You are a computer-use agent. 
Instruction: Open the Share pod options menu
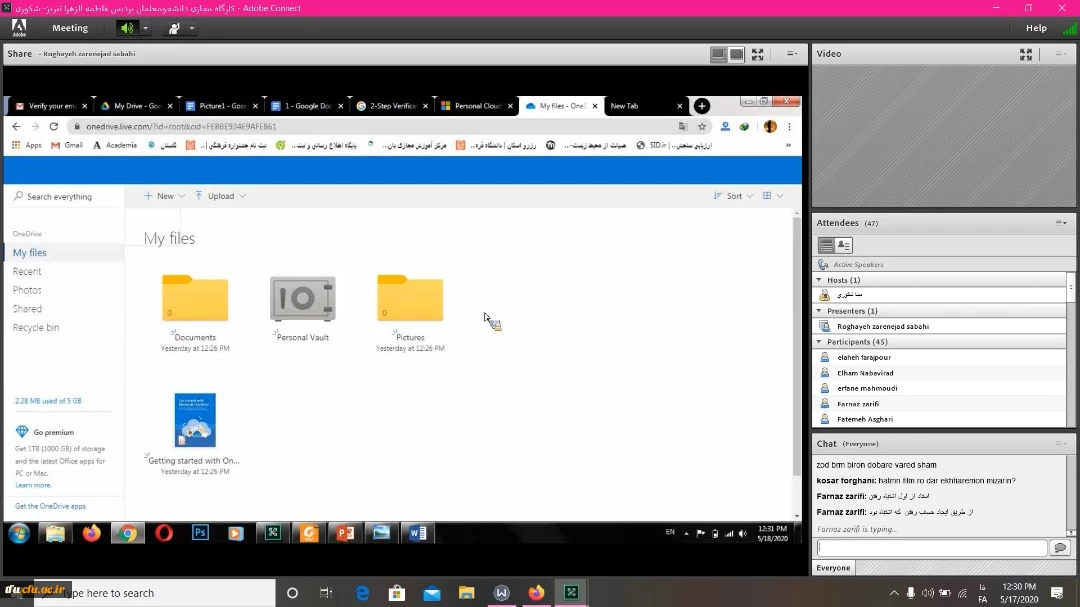[x=792, y=54]
